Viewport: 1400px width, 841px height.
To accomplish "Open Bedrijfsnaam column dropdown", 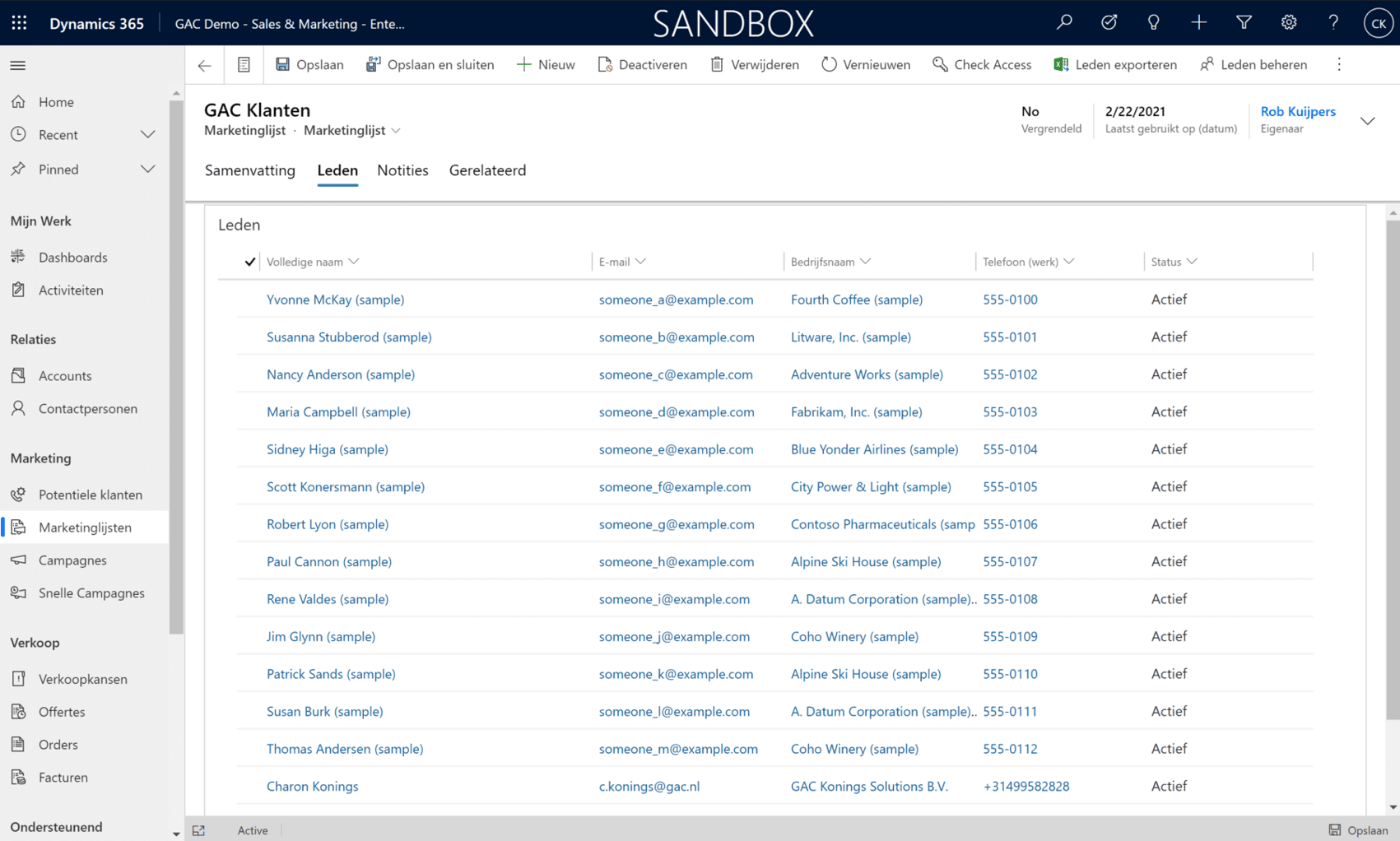I will (x=865, y=262).
